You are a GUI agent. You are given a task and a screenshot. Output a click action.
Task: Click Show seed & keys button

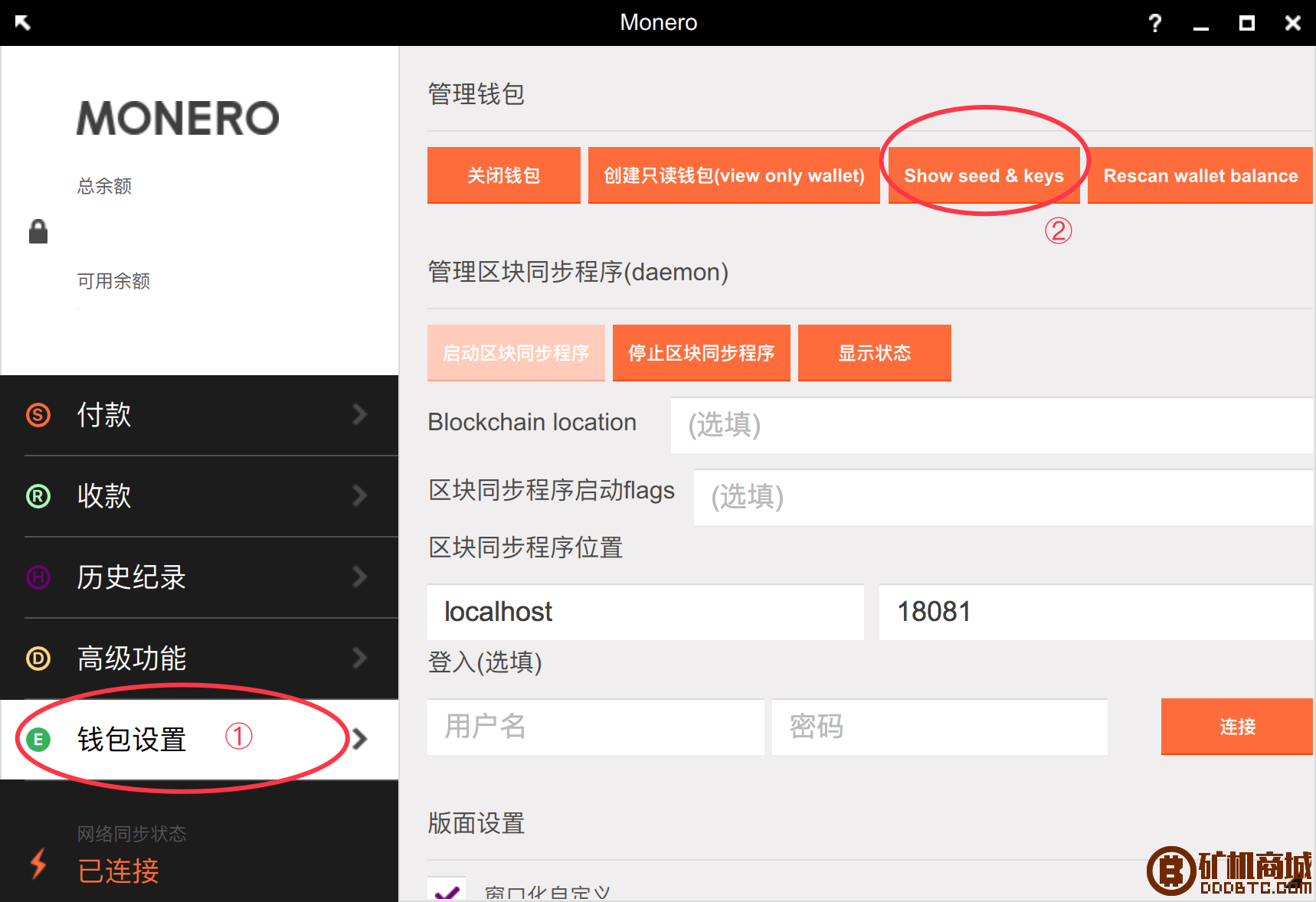coord(984,175)
